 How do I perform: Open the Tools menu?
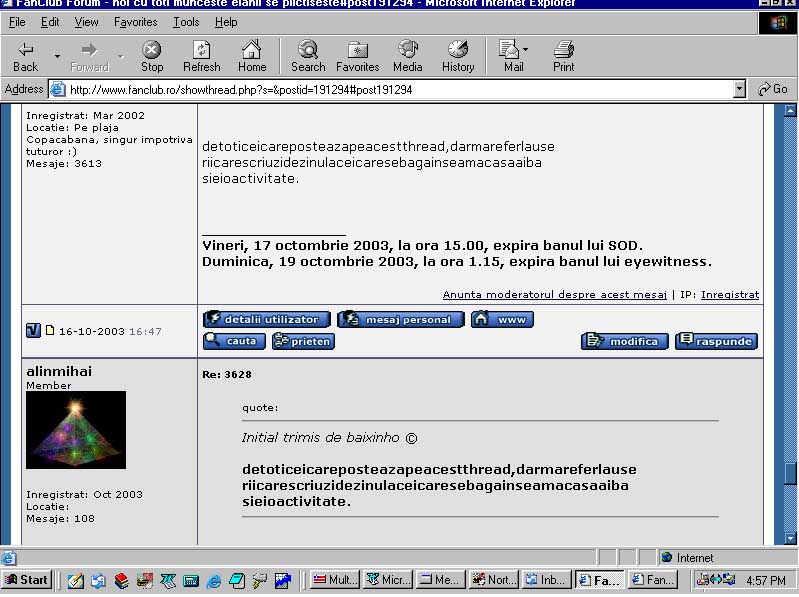186,22
